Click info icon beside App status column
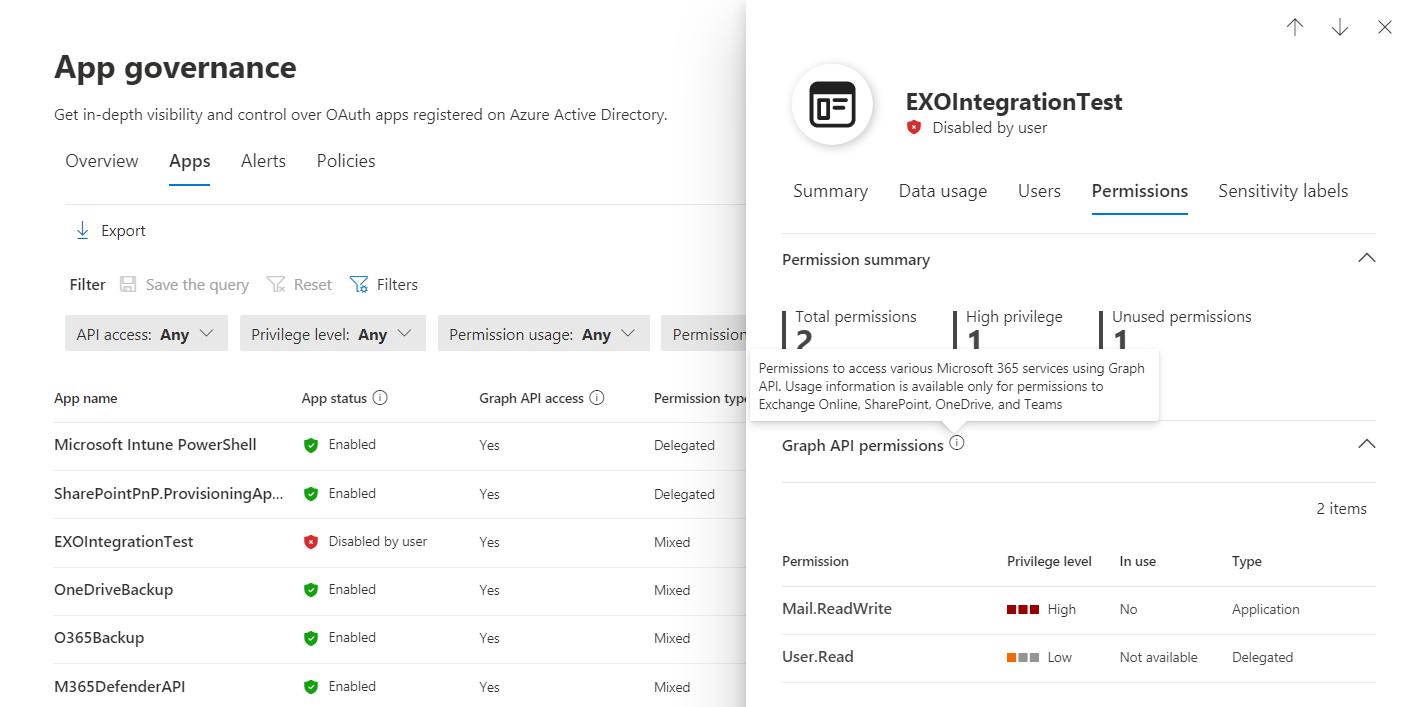Image resolution: width=1407 pixels, height=707 pixels. click(x=380, y=398)
